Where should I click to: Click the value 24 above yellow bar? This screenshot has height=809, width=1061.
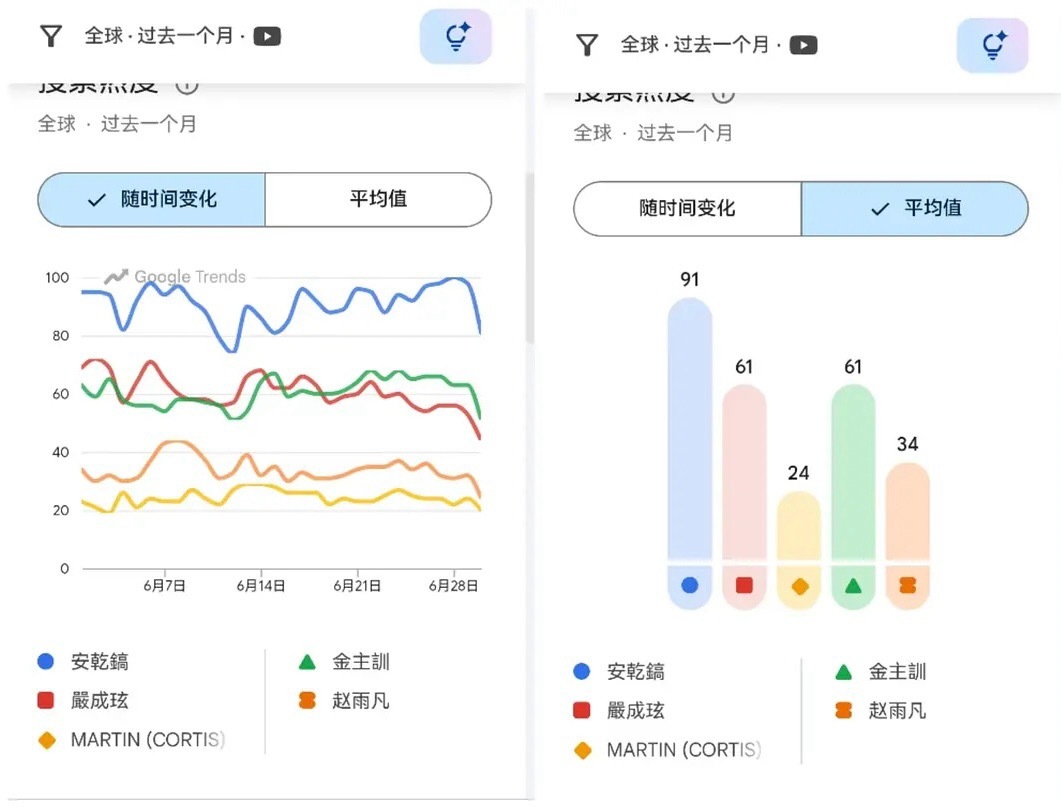point(798,473)
